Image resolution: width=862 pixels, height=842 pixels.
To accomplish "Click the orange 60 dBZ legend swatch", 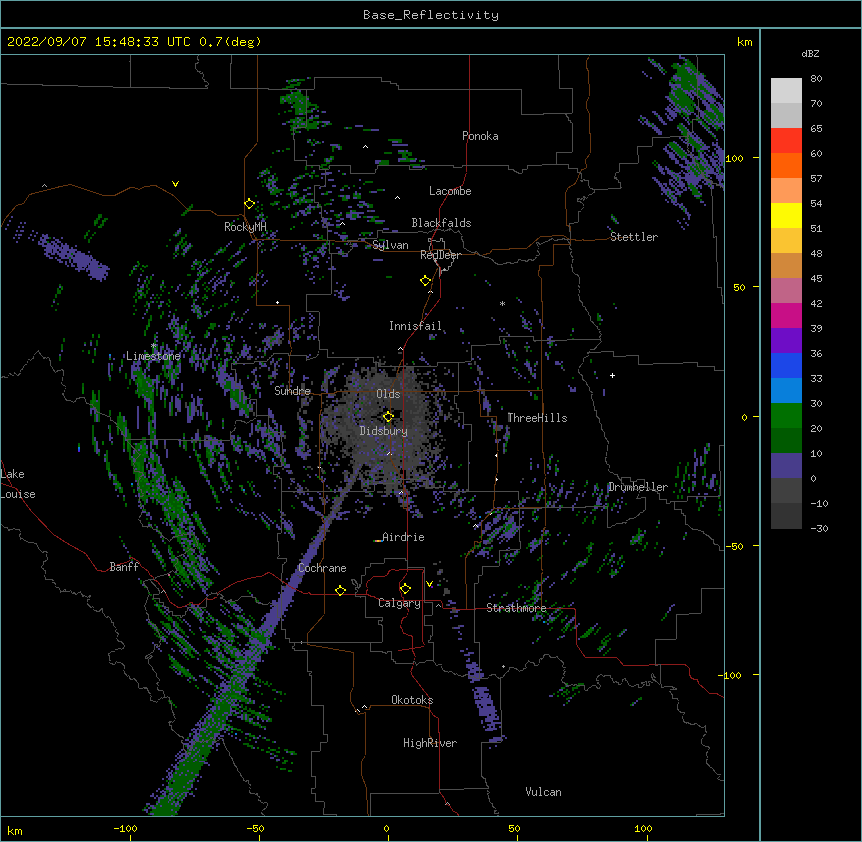I will click(x=786, y=165).
